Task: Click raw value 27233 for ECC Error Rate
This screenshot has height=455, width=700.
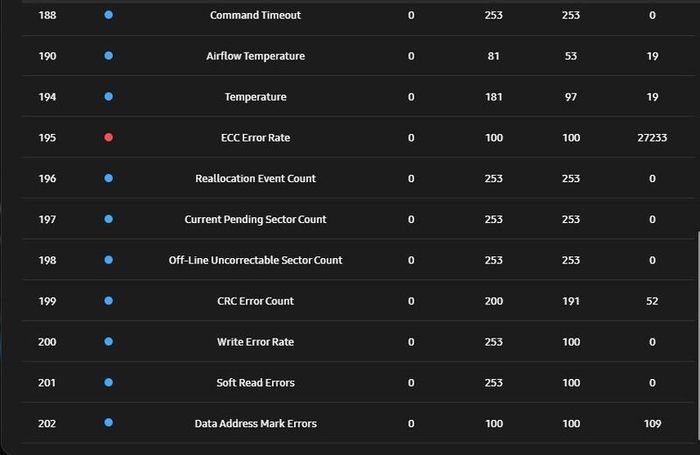Action: 652,138
